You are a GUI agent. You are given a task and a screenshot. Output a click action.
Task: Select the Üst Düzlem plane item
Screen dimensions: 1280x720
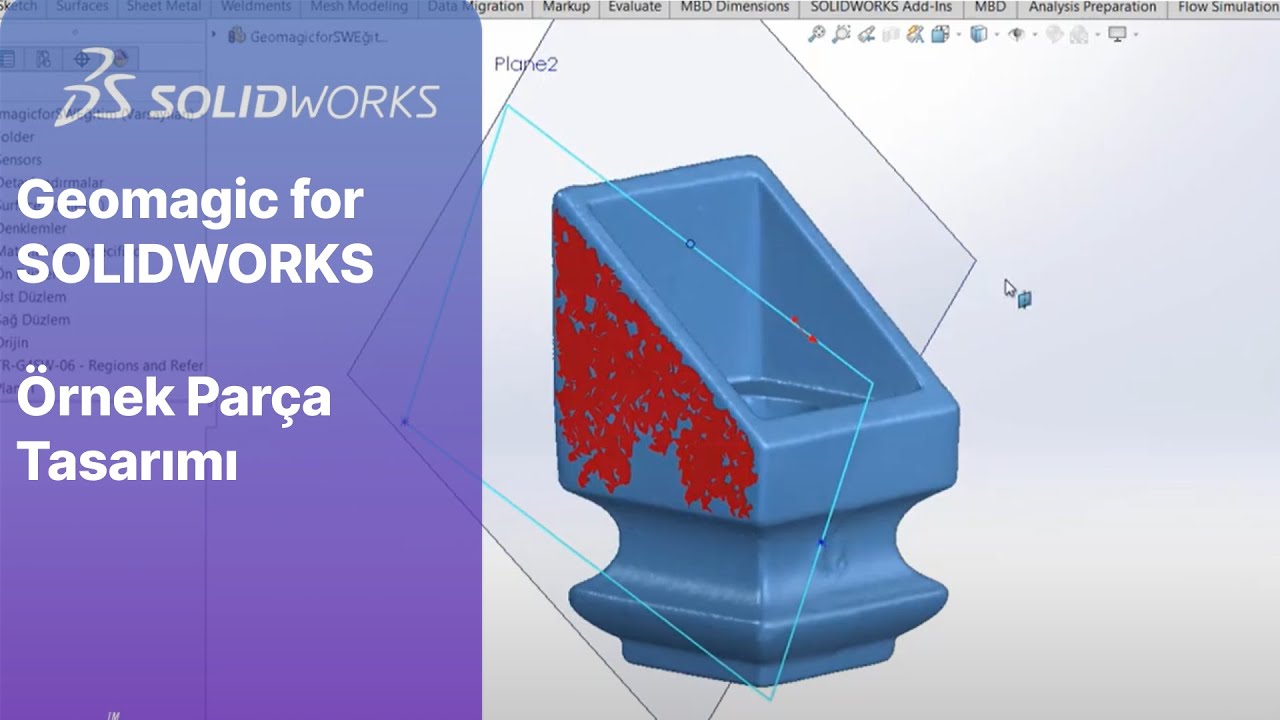coord(33,297)
